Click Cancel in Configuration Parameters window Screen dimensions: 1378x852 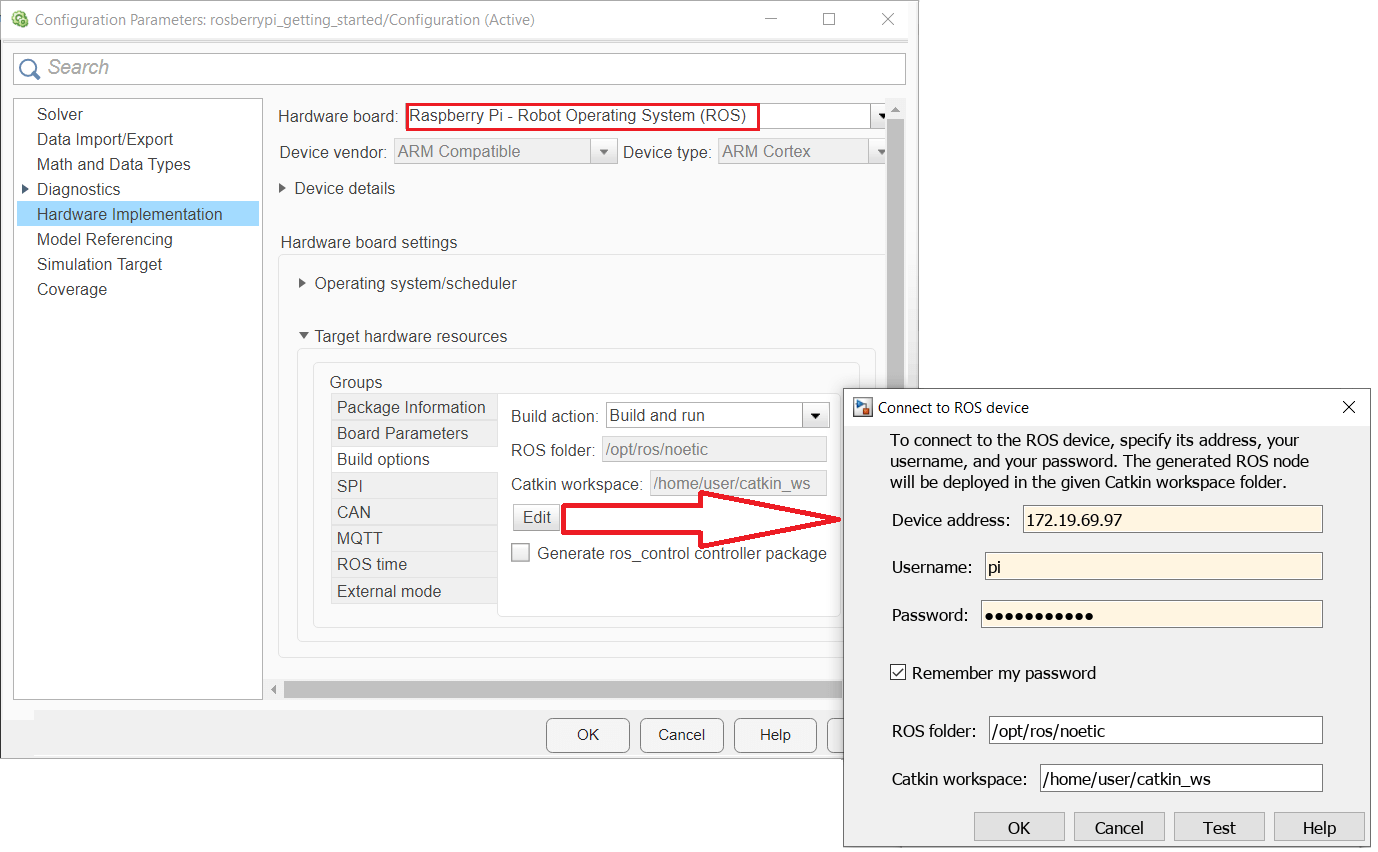click(682, 735)
